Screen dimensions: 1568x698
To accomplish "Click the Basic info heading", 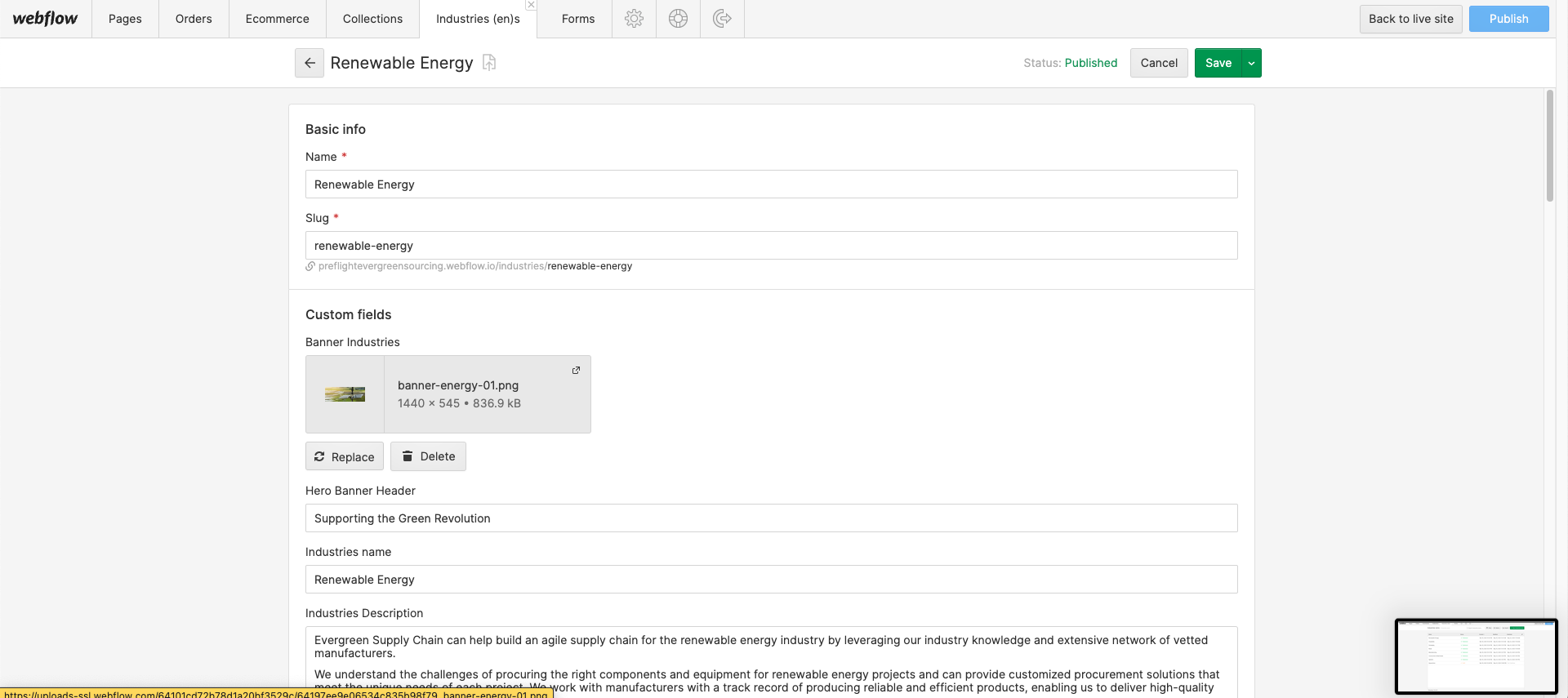I will tap(336, 129).
